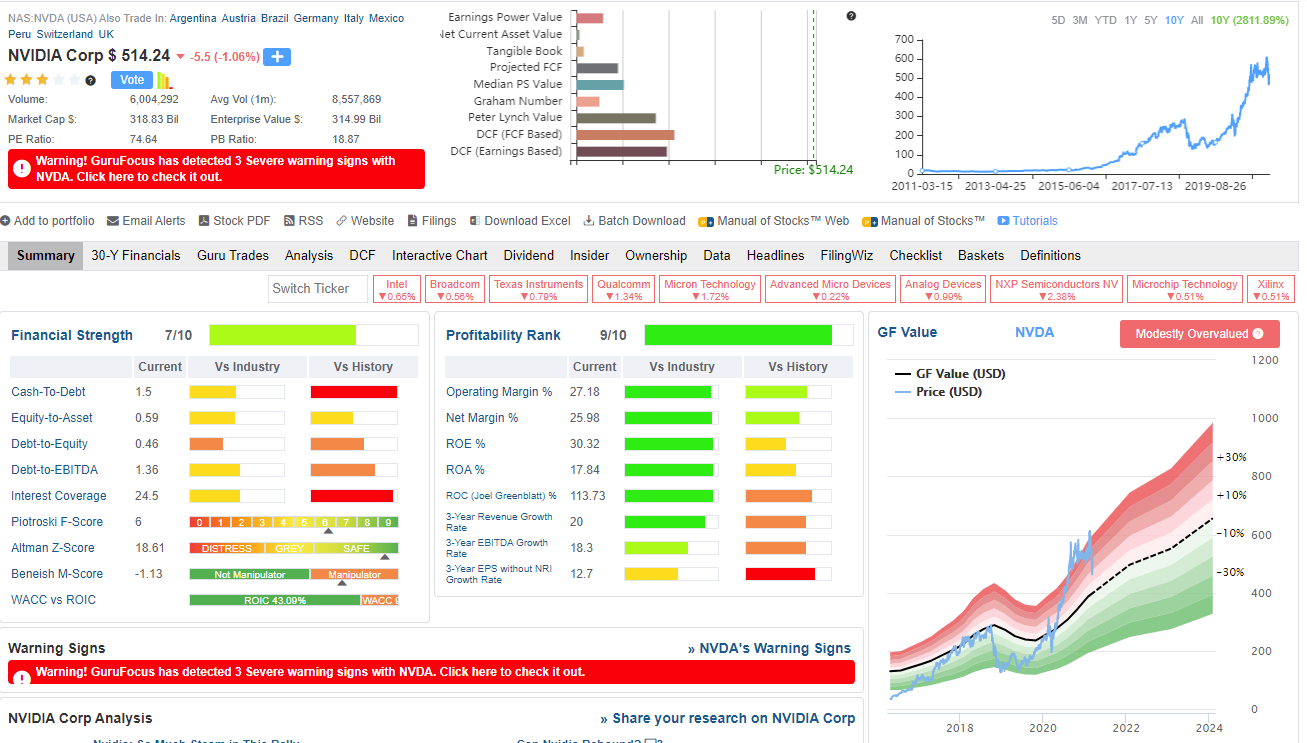Screen dimensions: 1307x743
Task: Open the FilingWiz tab
Action: pos(847,255)
